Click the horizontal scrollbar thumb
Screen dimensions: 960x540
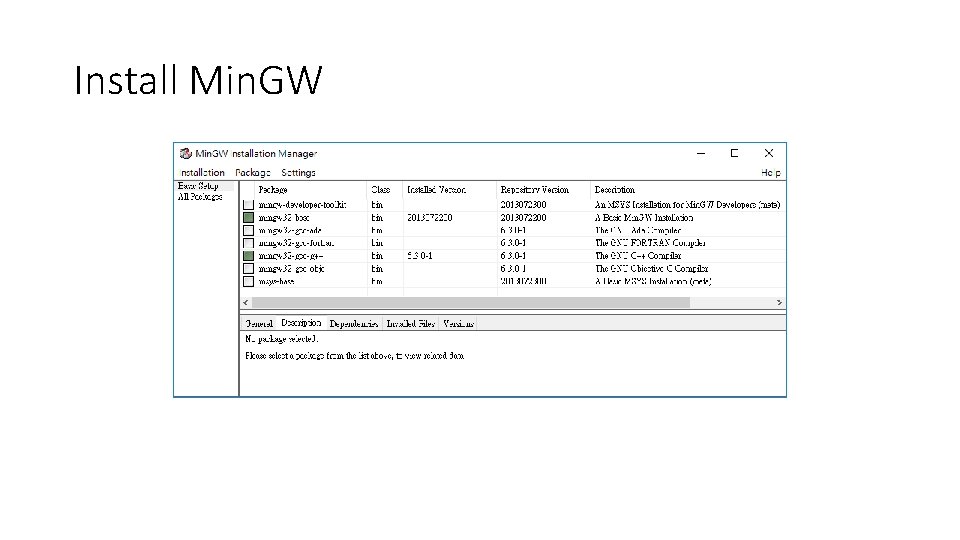coord(471,302)
